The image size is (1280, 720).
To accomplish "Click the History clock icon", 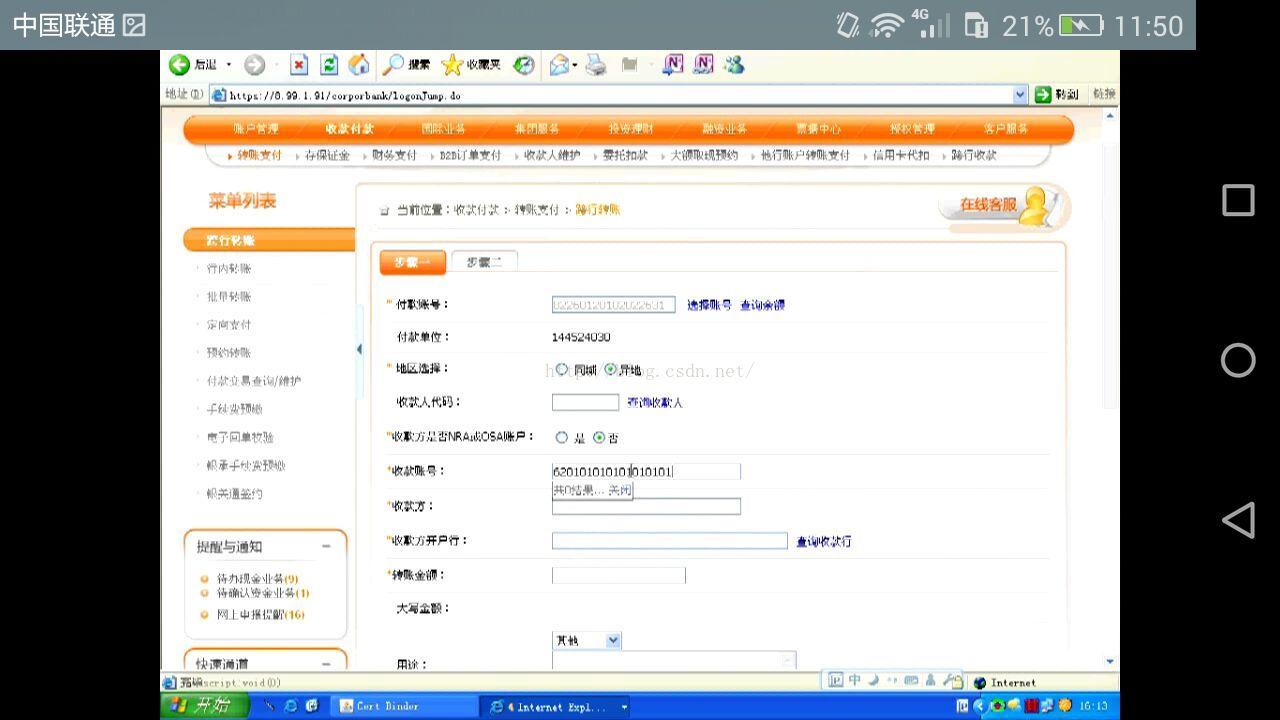I will click(524, 65).
